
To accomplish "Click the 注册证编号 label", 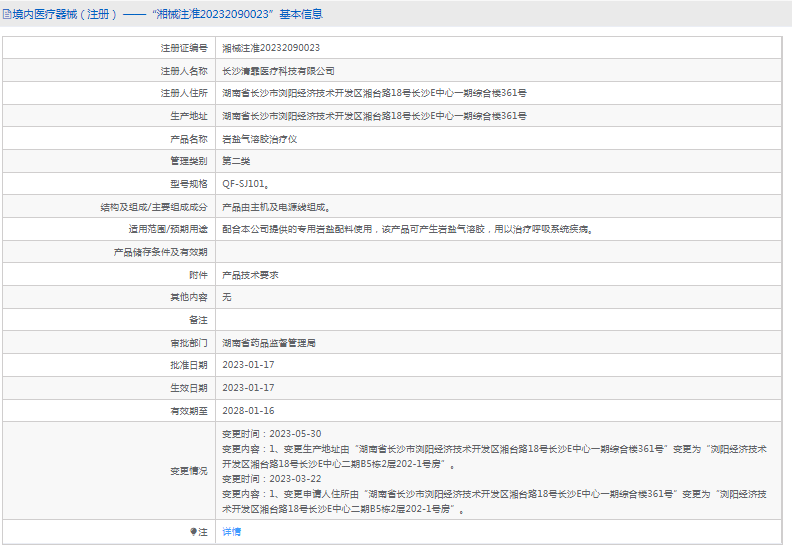I will pyautogui.click(x=184, y=48).
